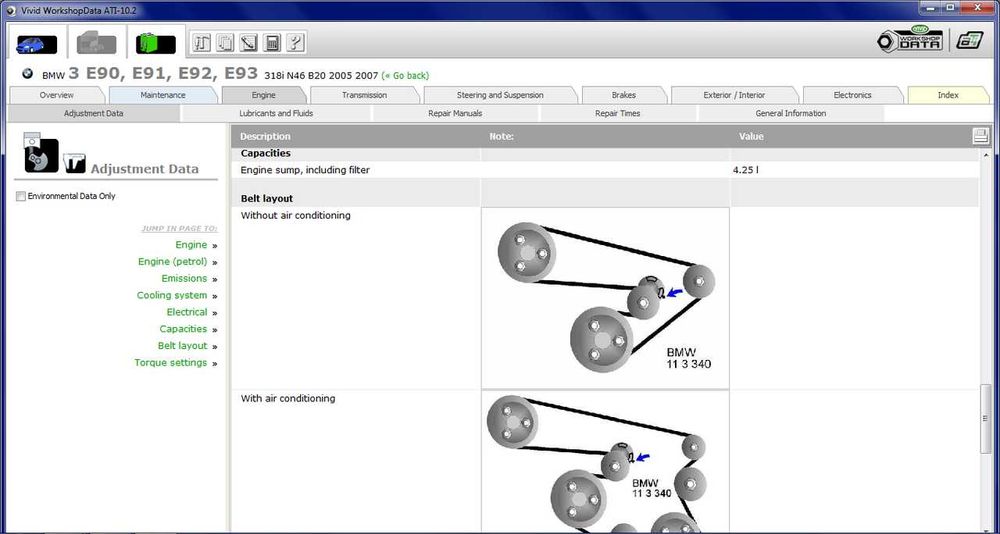
Task: Jump to the Engine section
Action: pyautogui.click(x=191, y=245)
